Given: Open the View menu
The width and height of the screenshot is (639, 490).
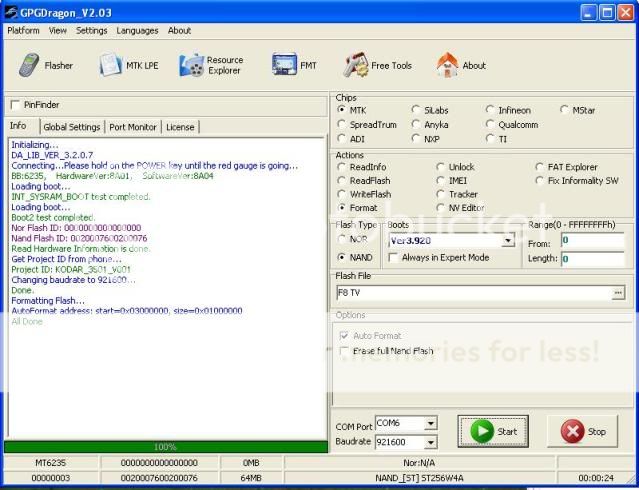Looking at the screenshot, I should tap(57, 31).
